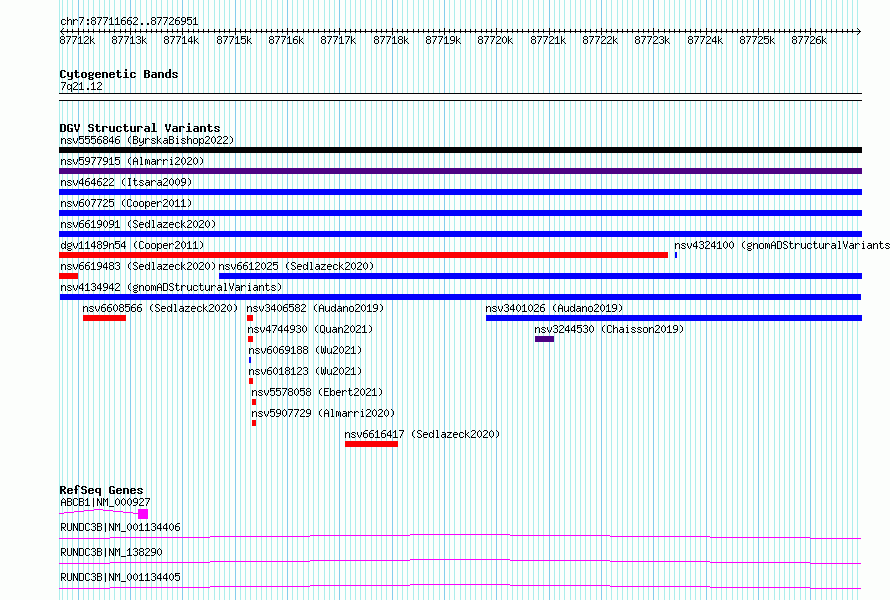890x600 pixels.
Task: Select the blue nsv607725 variant bar
Action: [x=460, y=213]
